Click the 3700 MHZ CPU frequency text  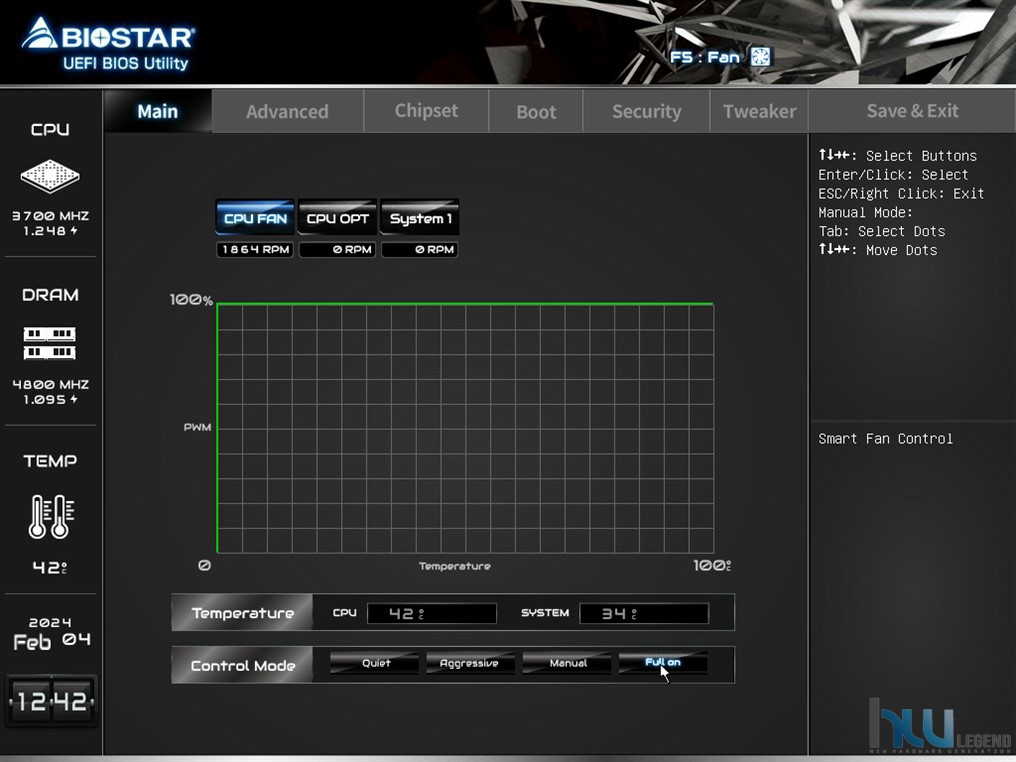click(51, 216)
